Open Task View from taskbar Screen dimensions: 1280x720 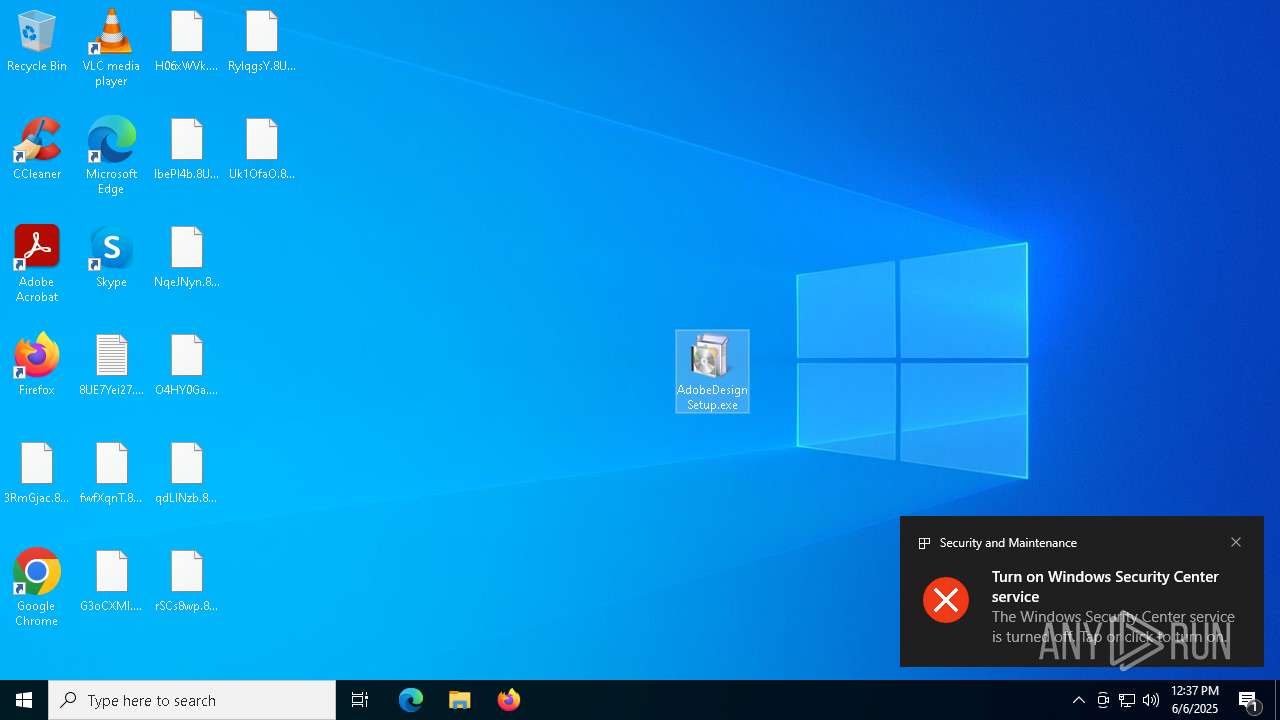click(360, 700)
